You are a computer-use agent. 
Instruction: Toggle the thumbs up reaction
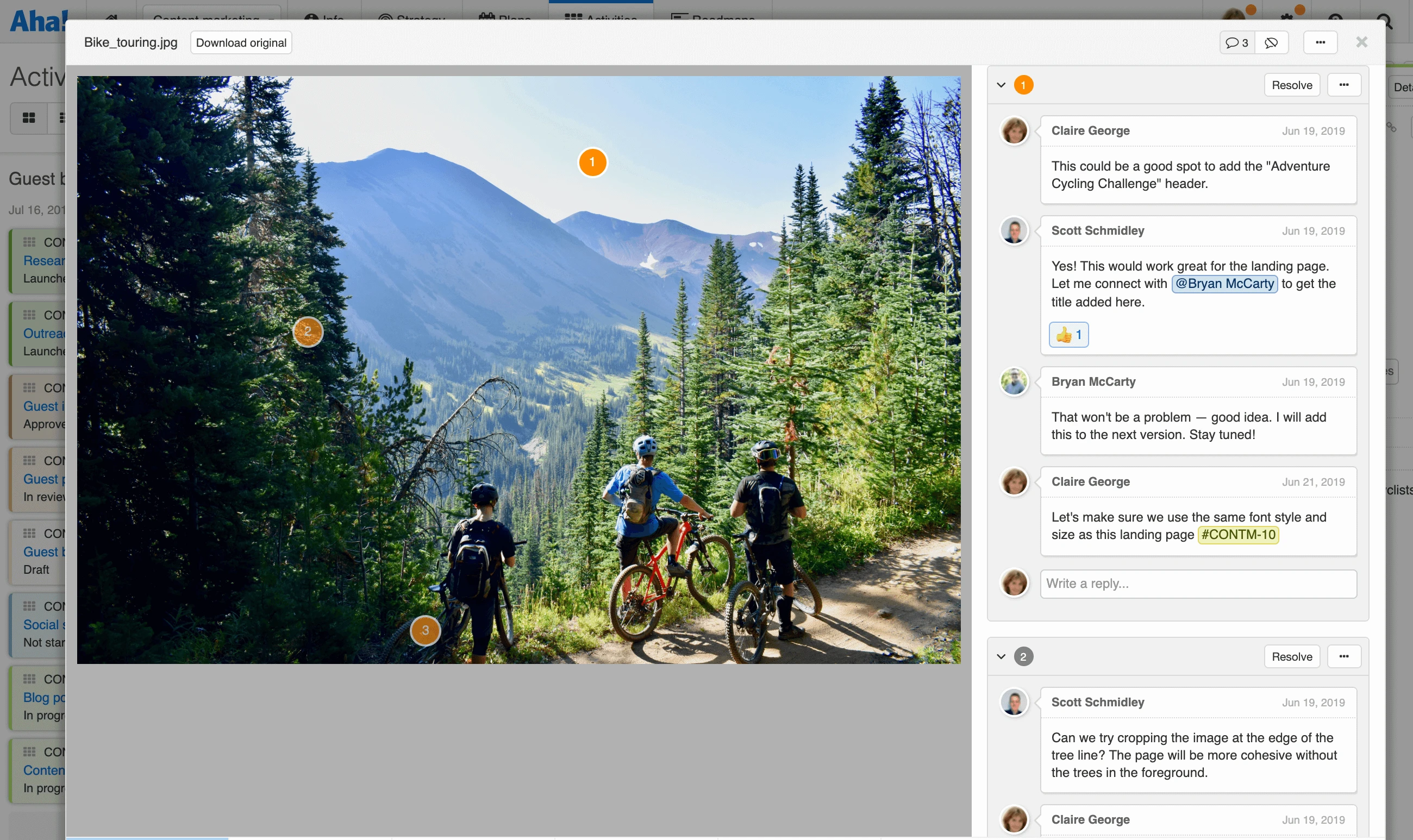click(x=1068, y=335)
